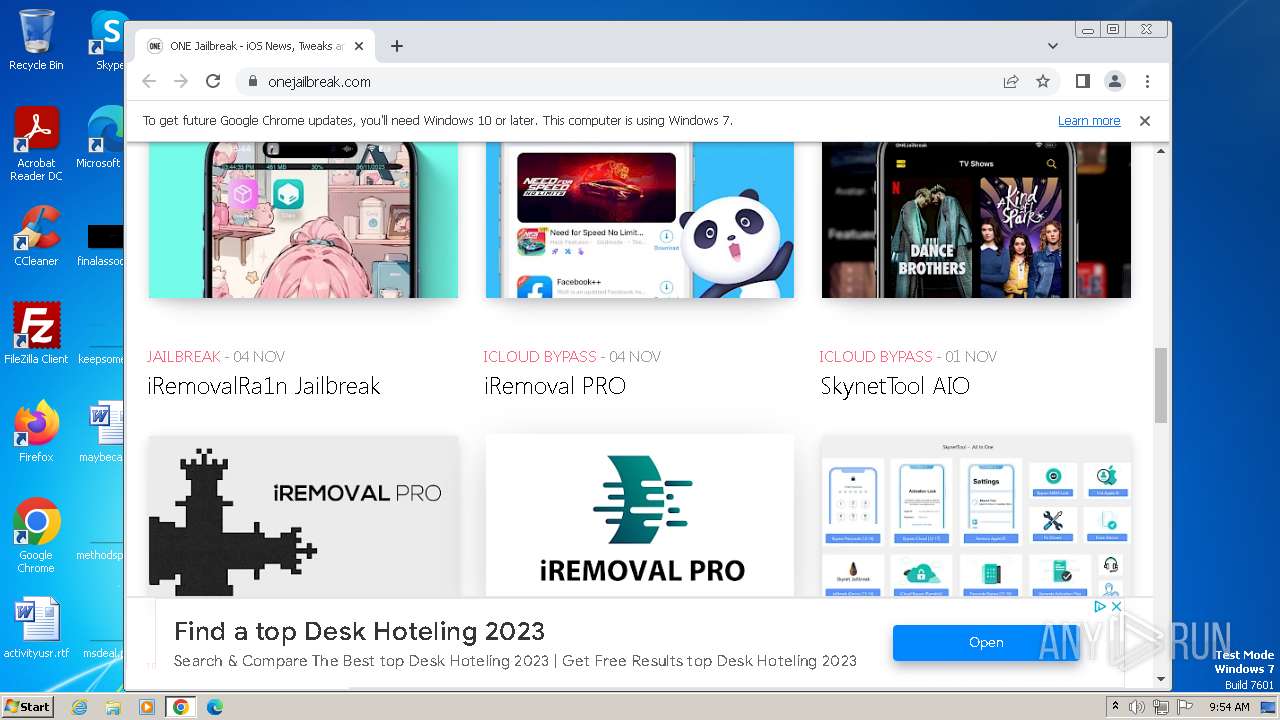Close the ONE Jailbreak tab
This screenshot has width=1280, height=720.
click(359, 46)
